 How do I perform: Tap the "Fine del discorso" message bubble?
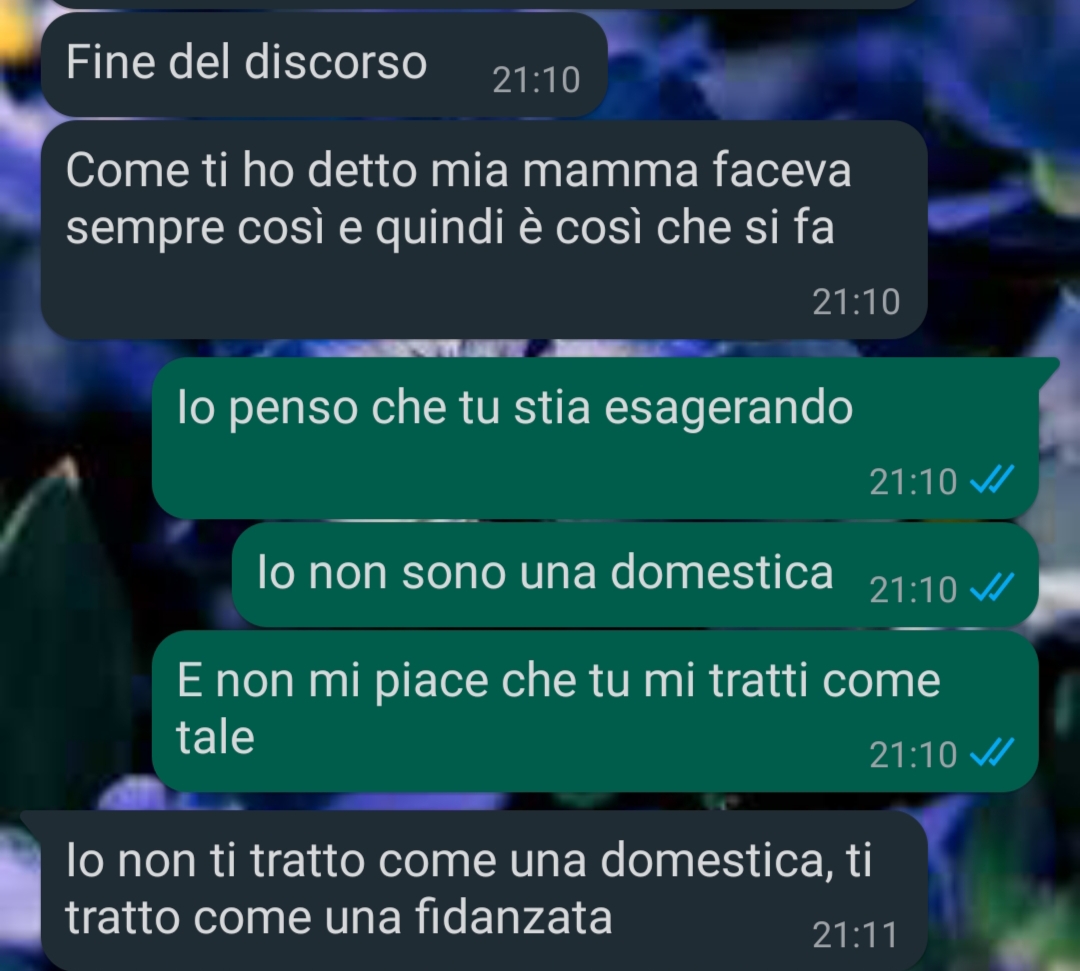324,65
